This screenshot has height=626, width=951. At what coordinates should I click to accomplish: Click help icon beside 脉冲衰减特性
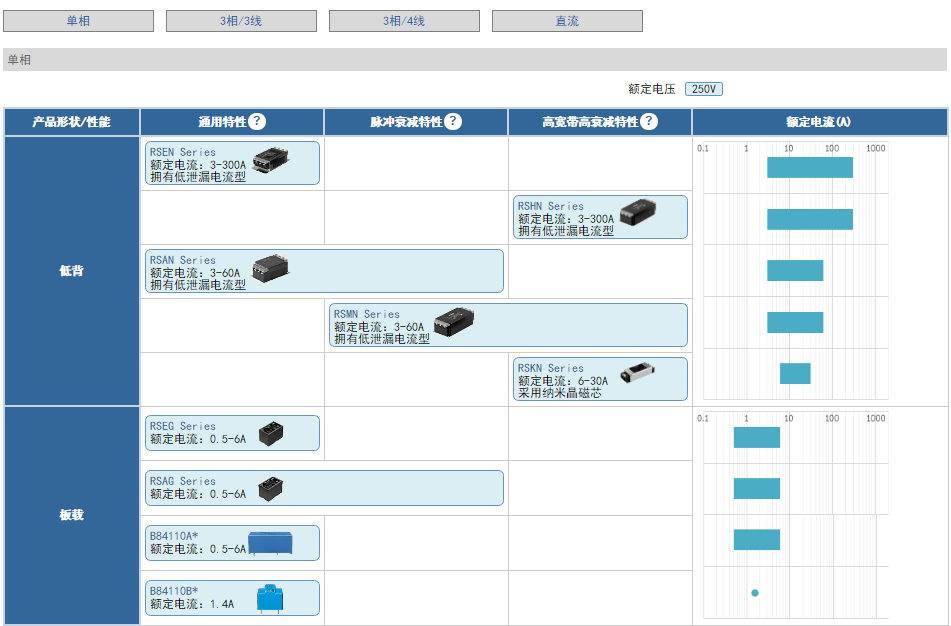(x=453, y=122)
